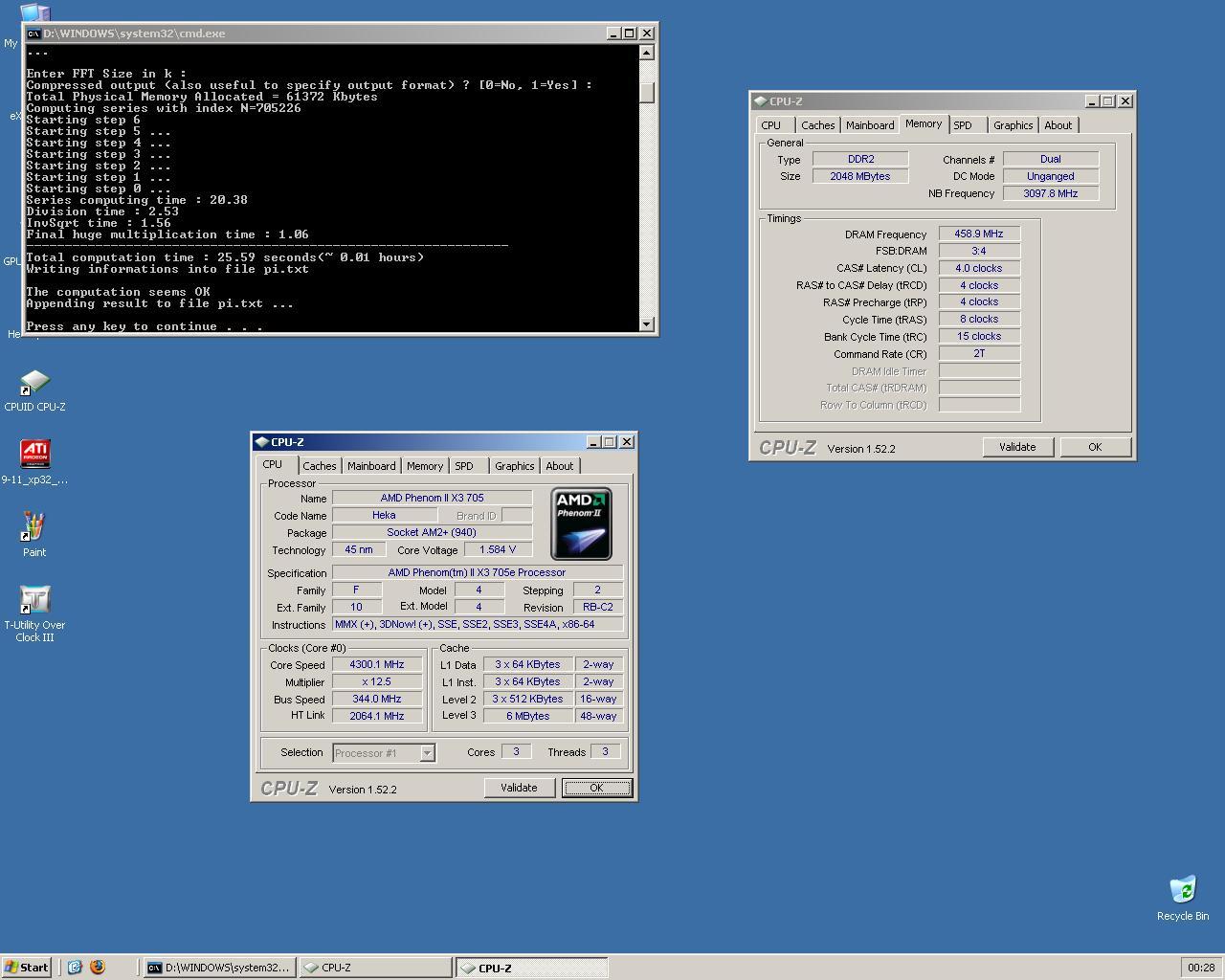Image resolution: width=1225 pixels, height=980 pixels.
Task: Switch to Mainboard tab in CPU window
Action: (371, 466)
